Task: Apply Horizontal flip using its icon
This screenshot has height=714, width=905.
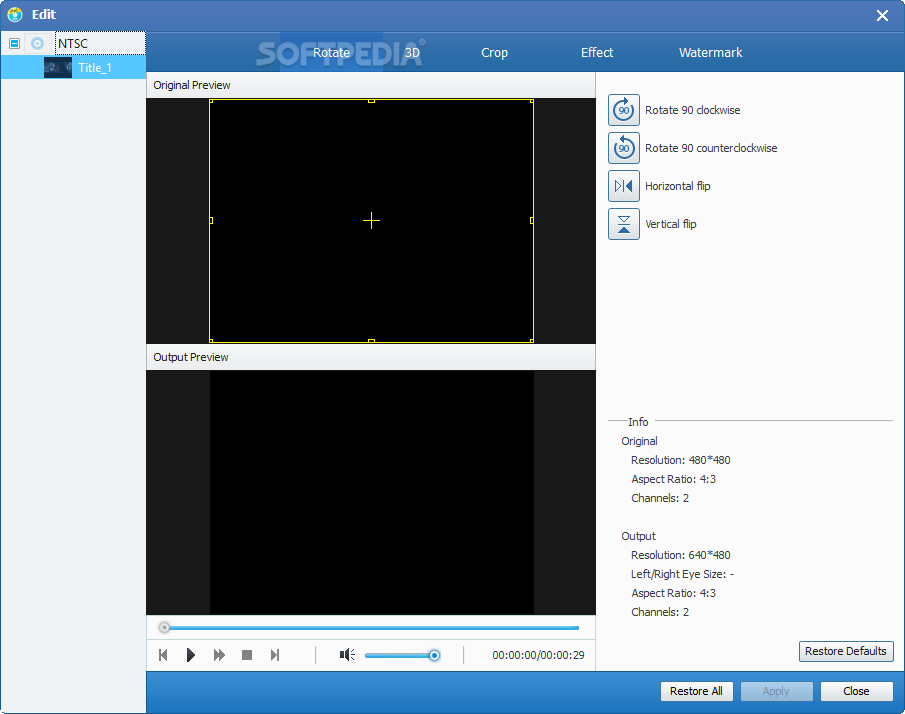Action: coord(623,186)
